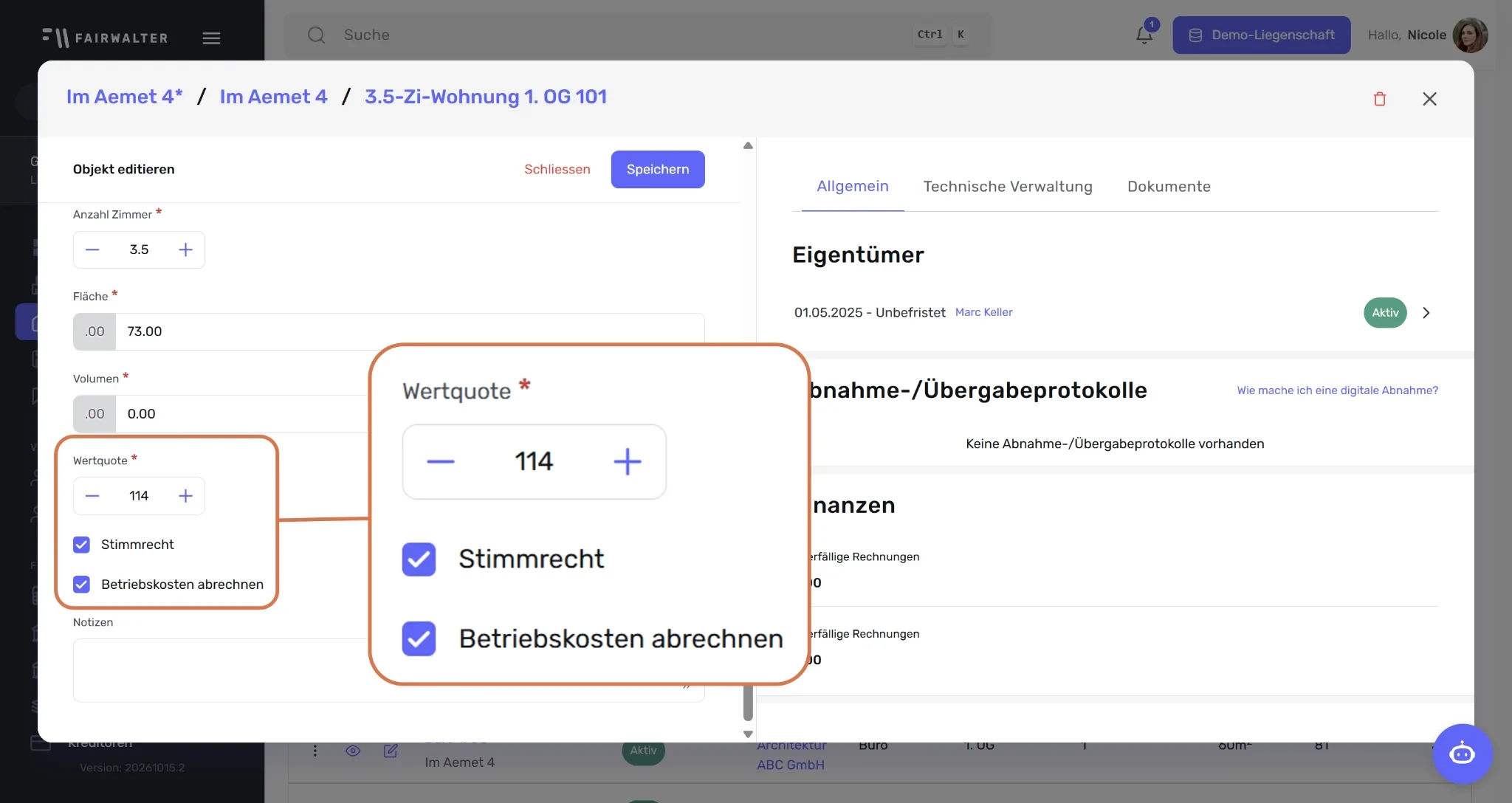Toggle the Stimmrecht checkbox in edit form
The width and height of the screenshot is (1512, 803).
(81, 545)
